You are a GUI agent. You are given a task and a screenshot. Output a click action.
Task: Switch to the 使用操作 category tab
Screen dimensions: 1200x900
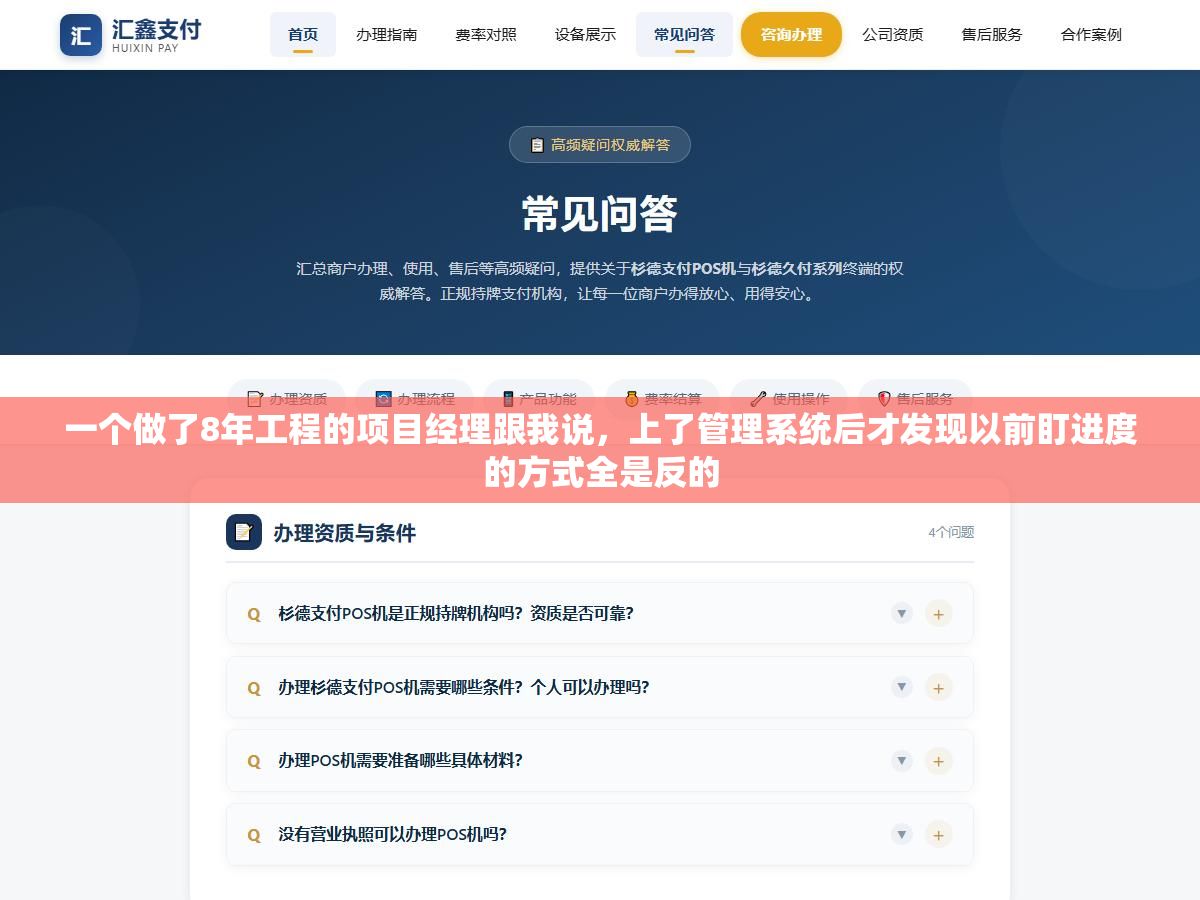[x=789, y=398]
